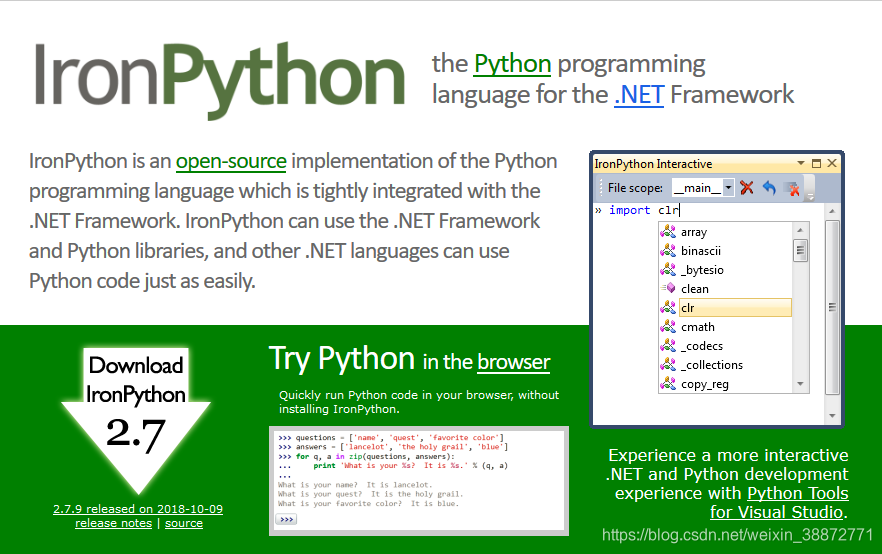Screen dimensions: 882x554
Task: Open the Python link in tagline
Action: point(512,65)
